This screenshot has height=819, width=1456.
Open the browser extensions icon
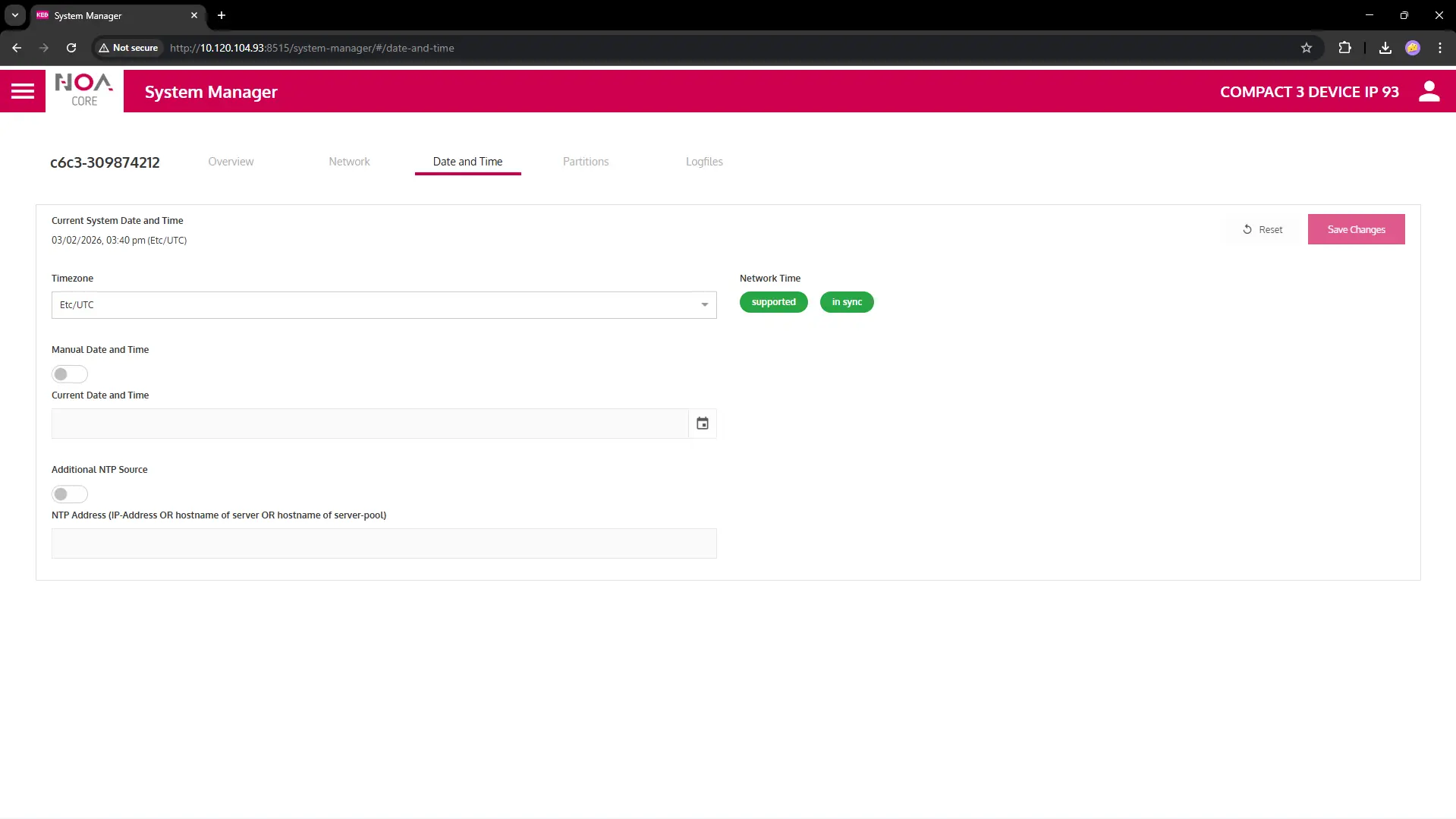click(x=1344, y=48)
